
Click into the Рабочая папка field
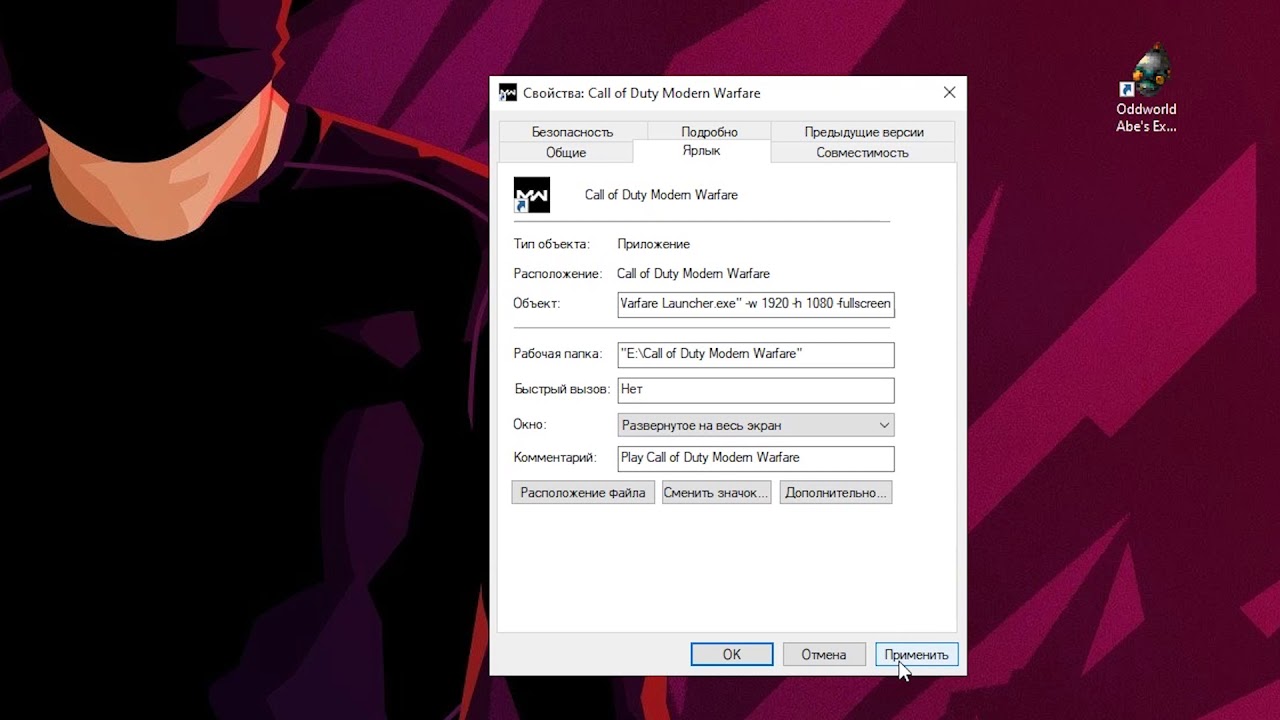pos(756,354)
